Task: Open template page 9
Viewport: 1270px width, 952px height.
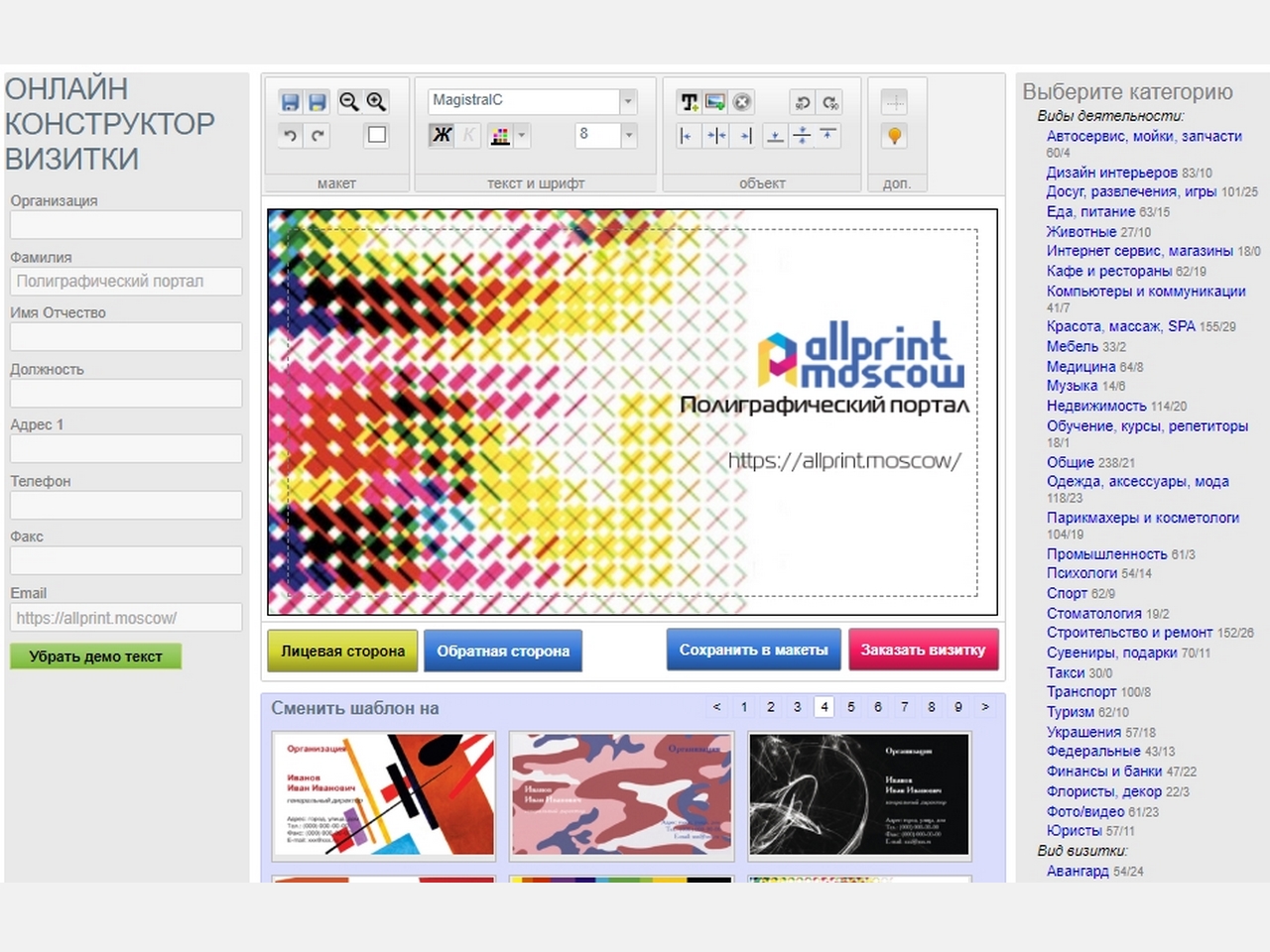Action: [958, 707]
